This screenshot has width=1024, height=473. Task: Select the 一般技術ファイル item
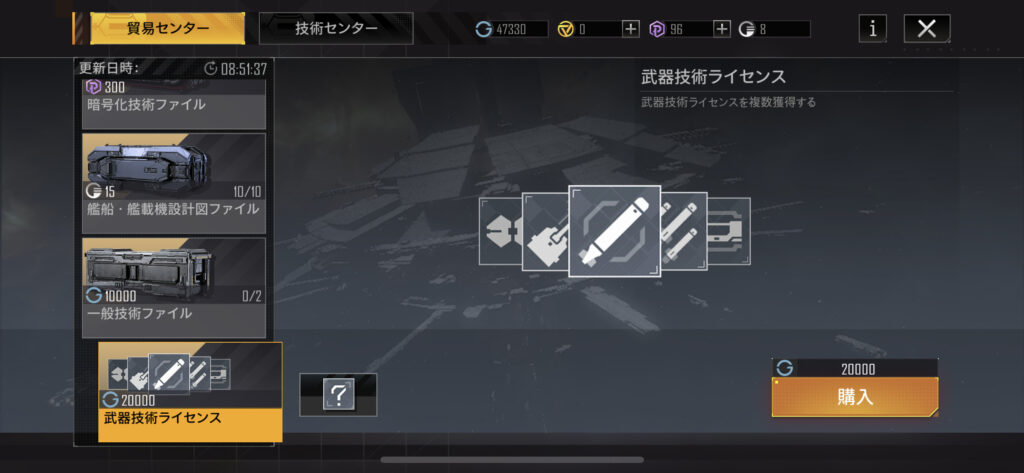point(174,287)
